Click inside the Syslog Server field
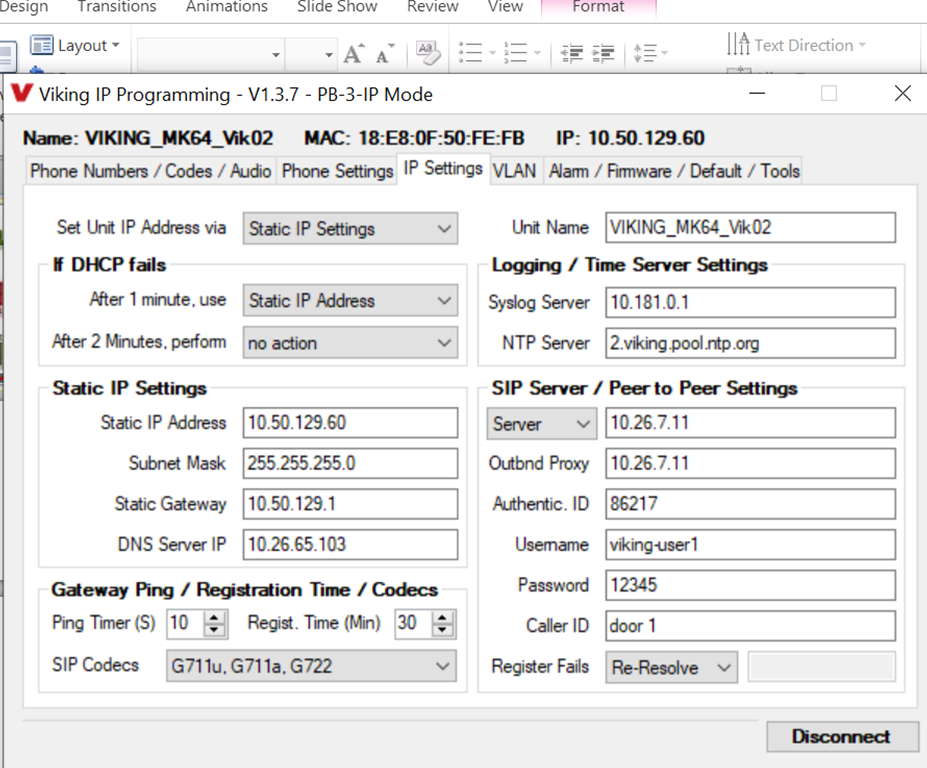Screen dimensions: 927x768 [x=750, y=302]
